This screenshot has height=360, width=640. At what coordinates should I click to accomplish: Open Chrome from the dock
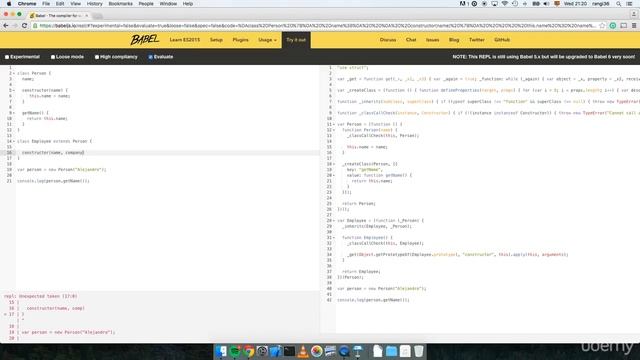248,351
